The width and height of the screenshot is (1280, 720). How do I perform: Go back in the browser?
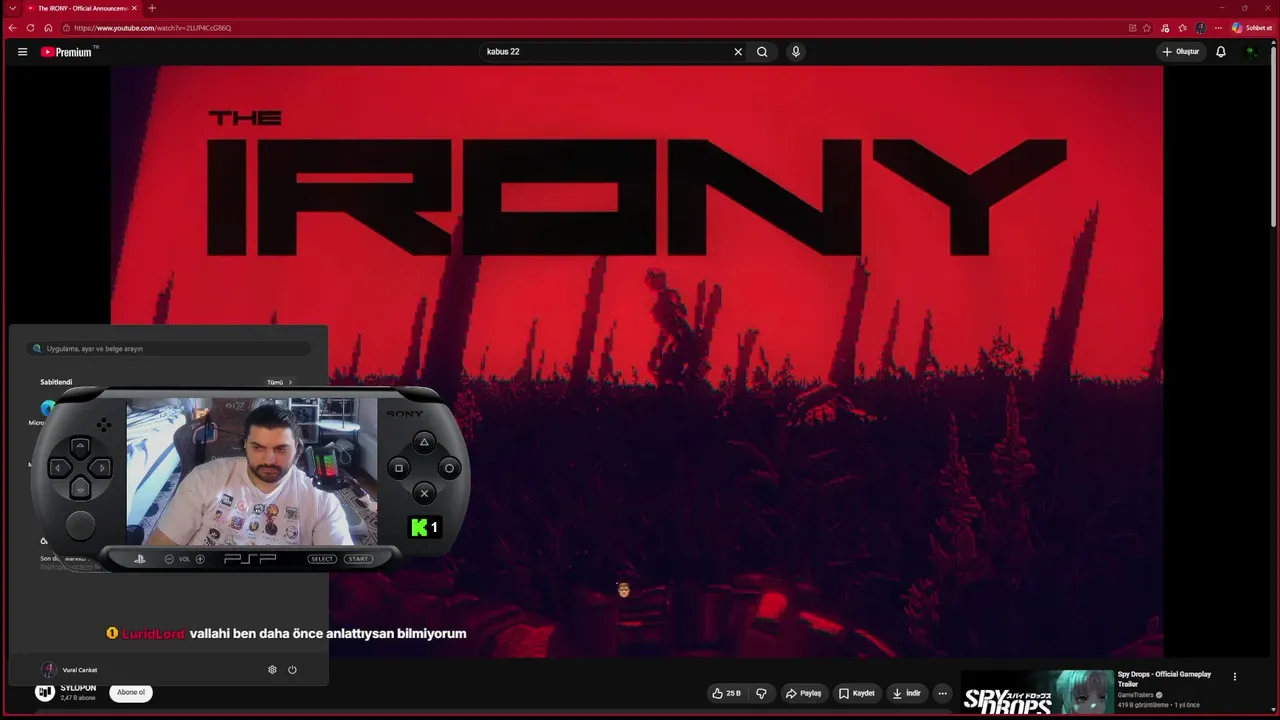tap(12, 28)
